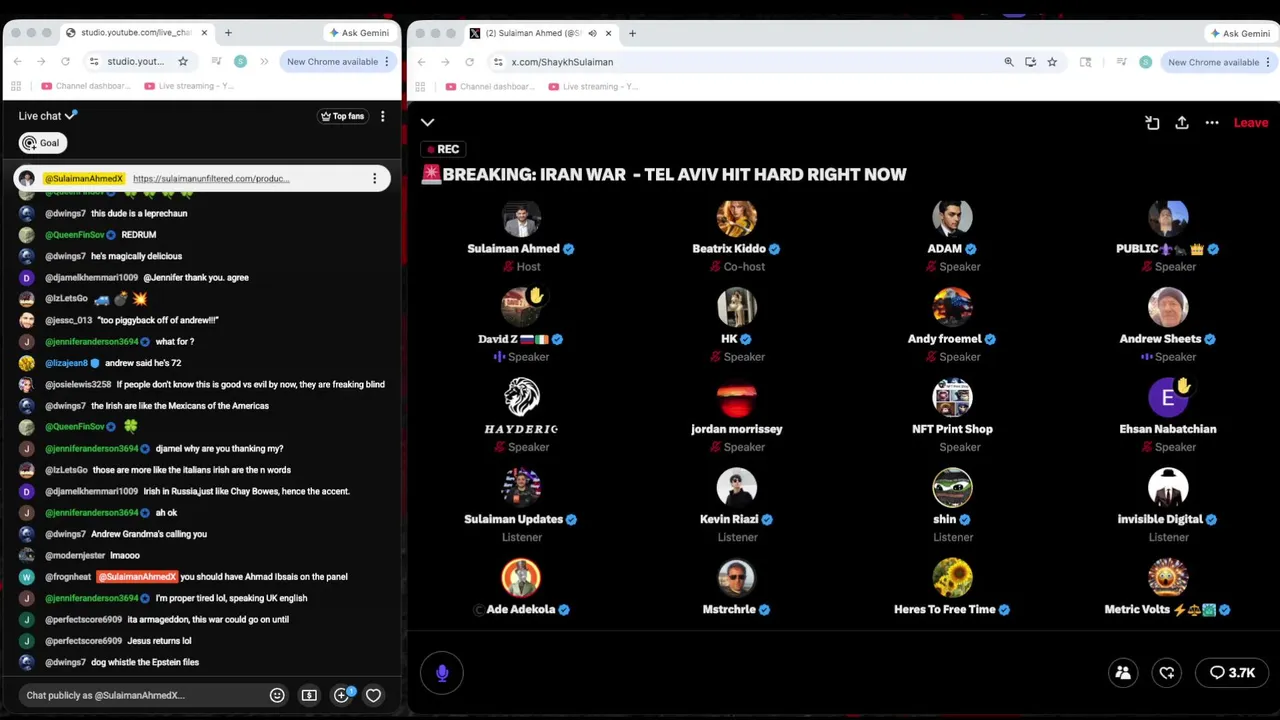Share the Space via upload arrow icon
The image size is (1280, 720).
[1182, 122]
